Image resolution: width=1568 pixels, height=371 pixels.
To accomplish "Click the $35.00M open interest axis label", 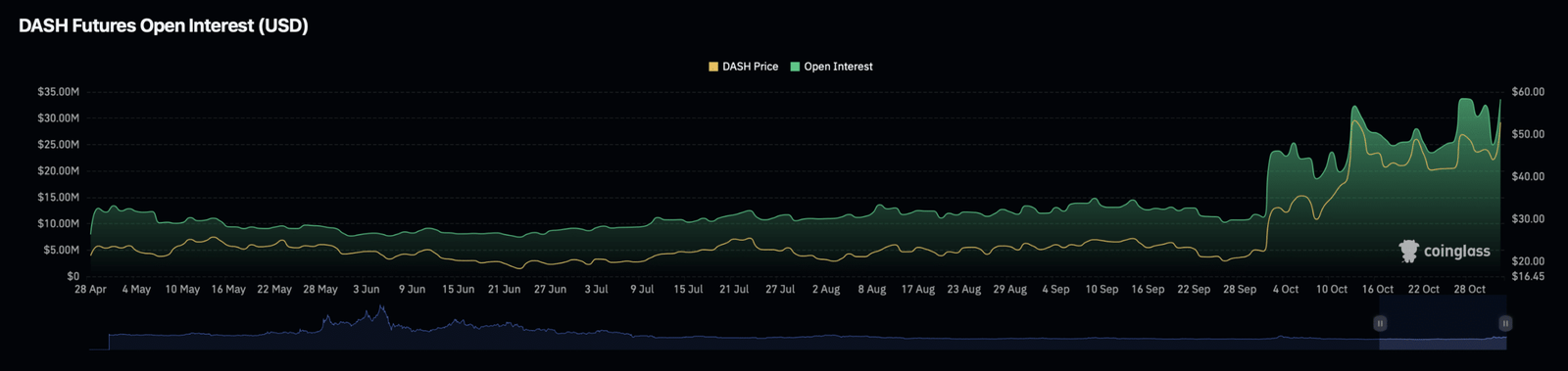I will [58, 92].
